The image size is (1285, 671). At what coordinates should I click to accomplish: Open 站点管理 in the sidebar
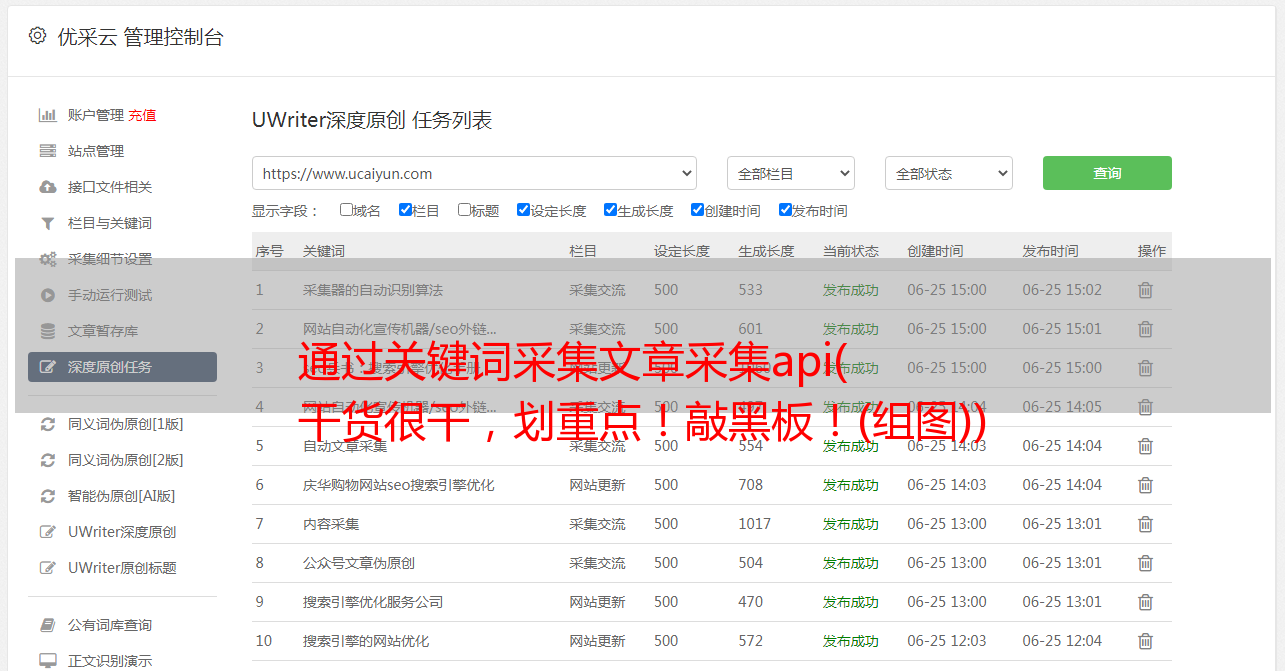[x=96, y=151]
